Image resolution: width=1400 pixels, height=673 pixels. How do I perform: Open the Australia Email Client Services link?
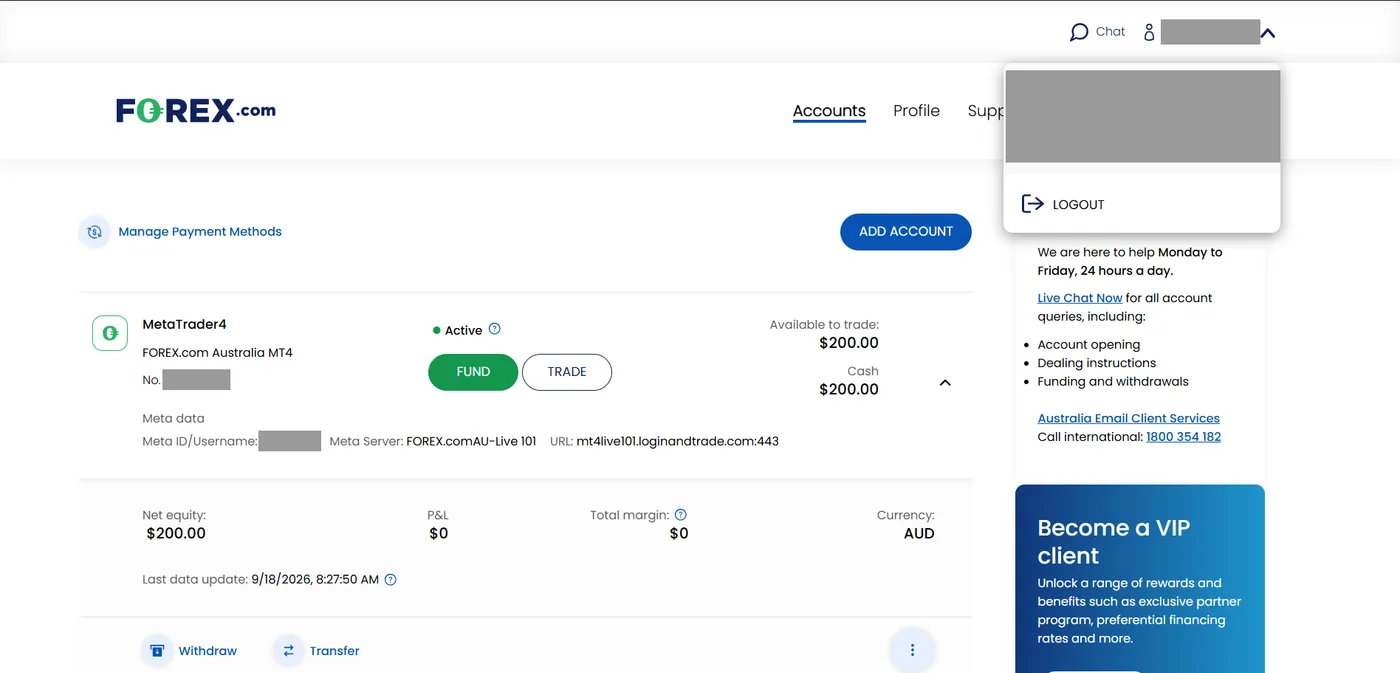coord(1129,419)
